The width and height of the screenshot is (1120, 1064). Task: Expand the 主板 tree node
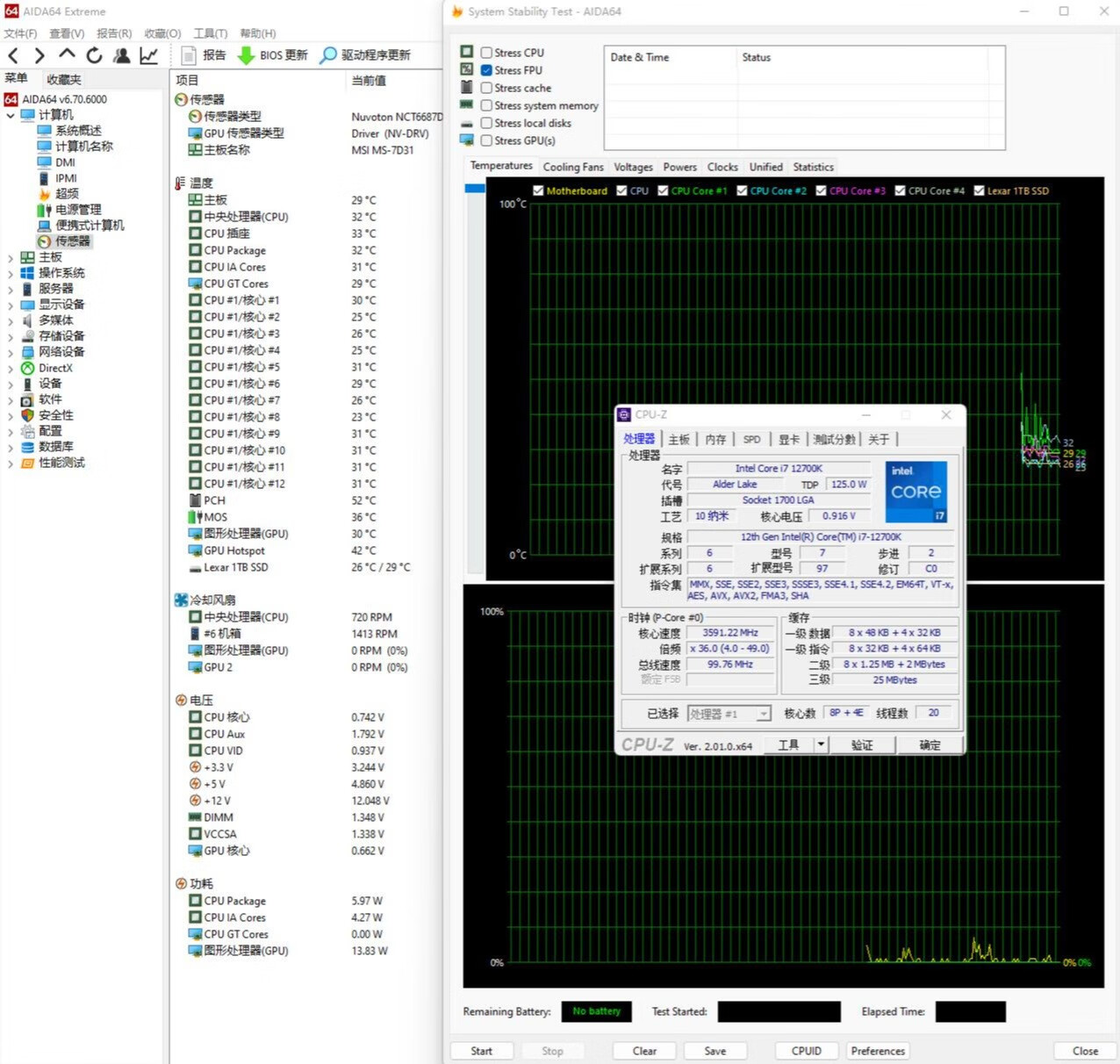pos(11,257)
